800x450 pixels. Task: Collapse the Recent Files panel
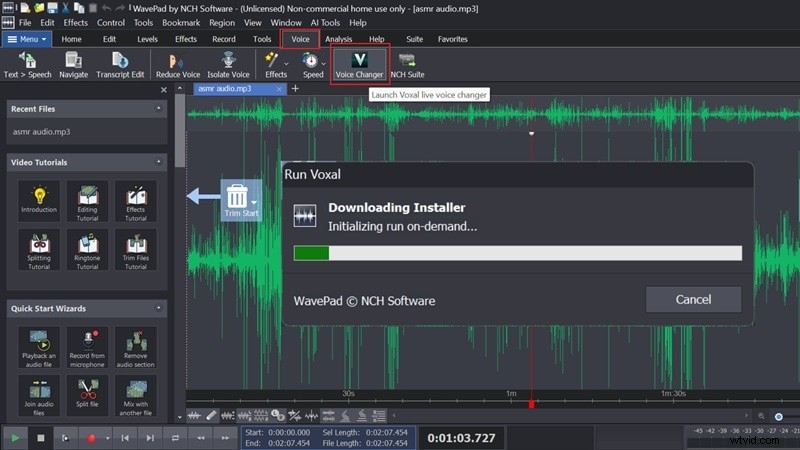tap(158, 108)
